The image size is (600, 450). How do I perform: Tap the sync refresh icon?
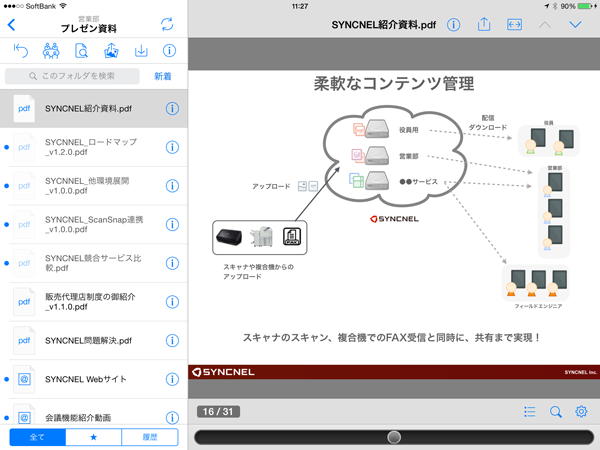[x=167, y=24]
